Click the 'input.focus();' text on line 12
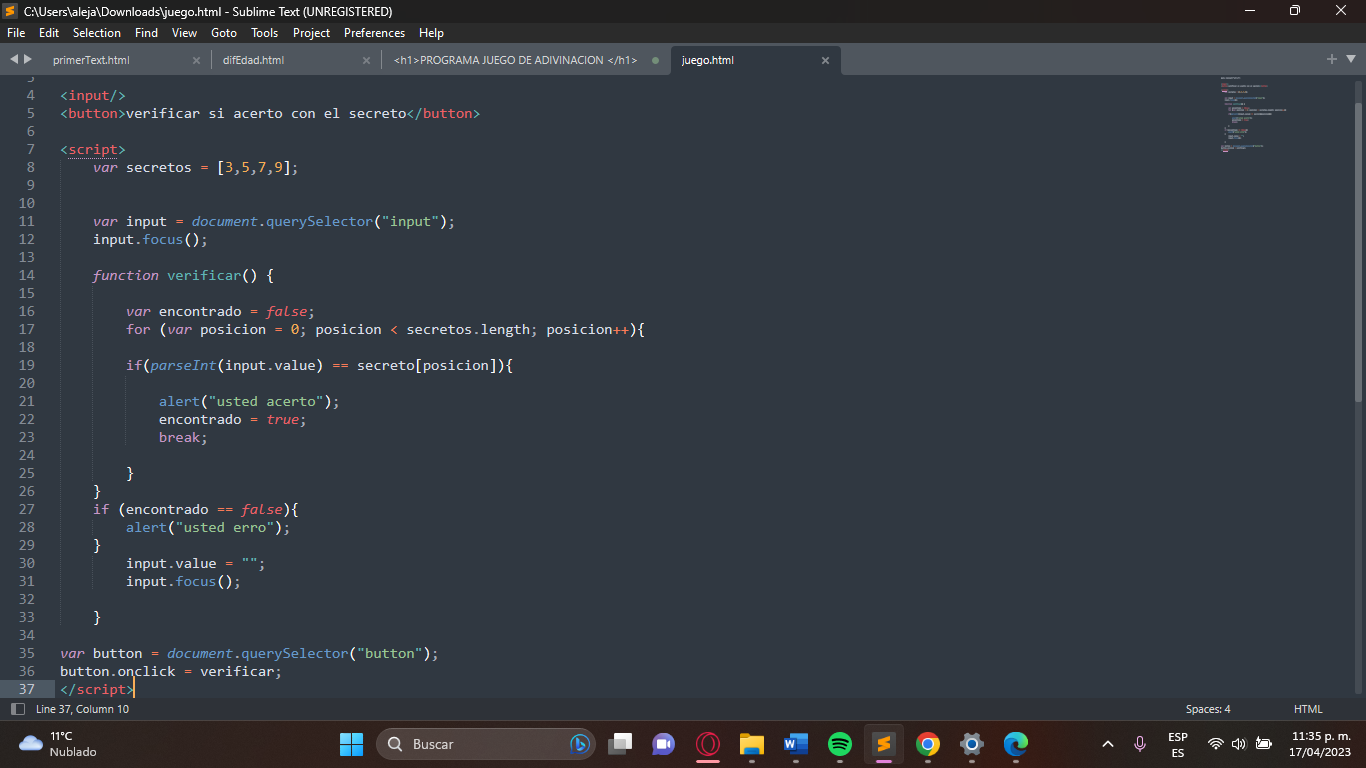 tap(150, 239)
